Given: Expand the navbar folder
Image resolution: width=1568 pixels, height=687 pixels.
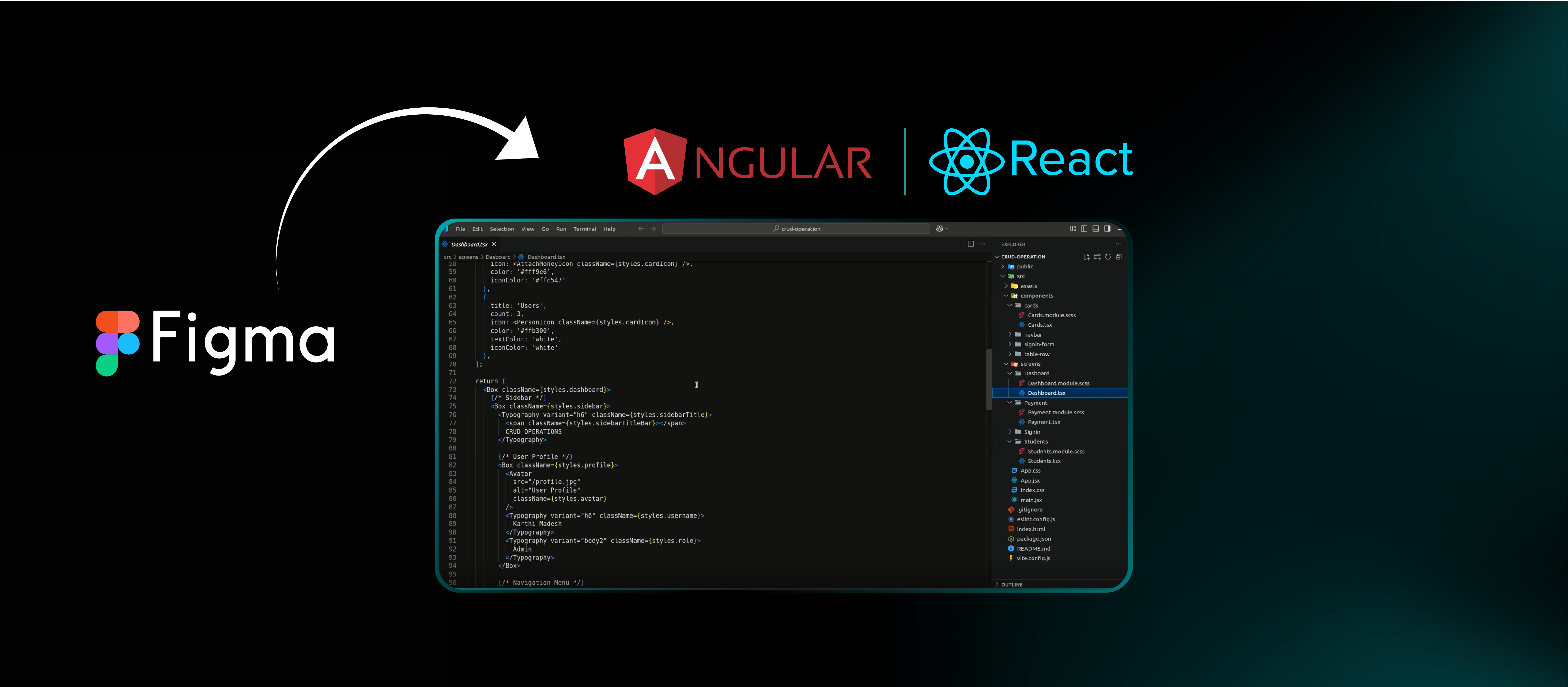Looking at the screenshot, I should [1060, 335].
